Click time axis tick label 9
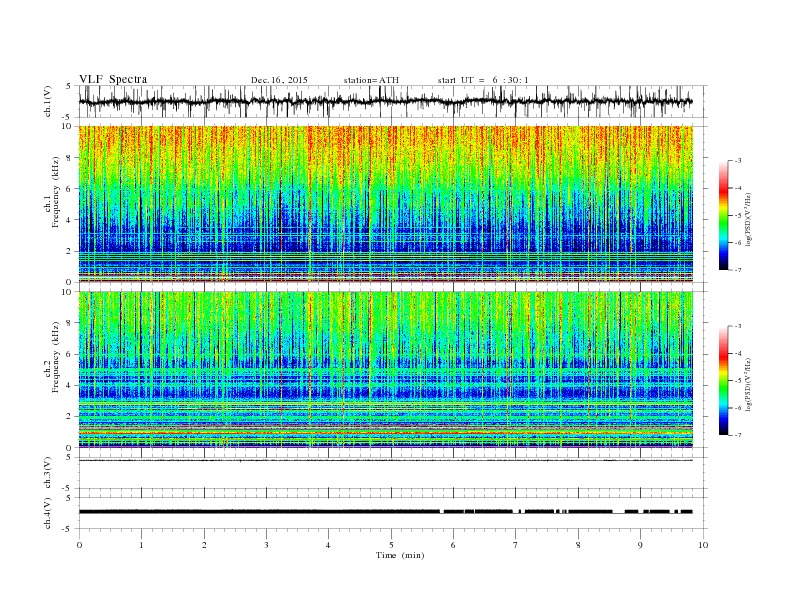 click(x=640, y=545)
